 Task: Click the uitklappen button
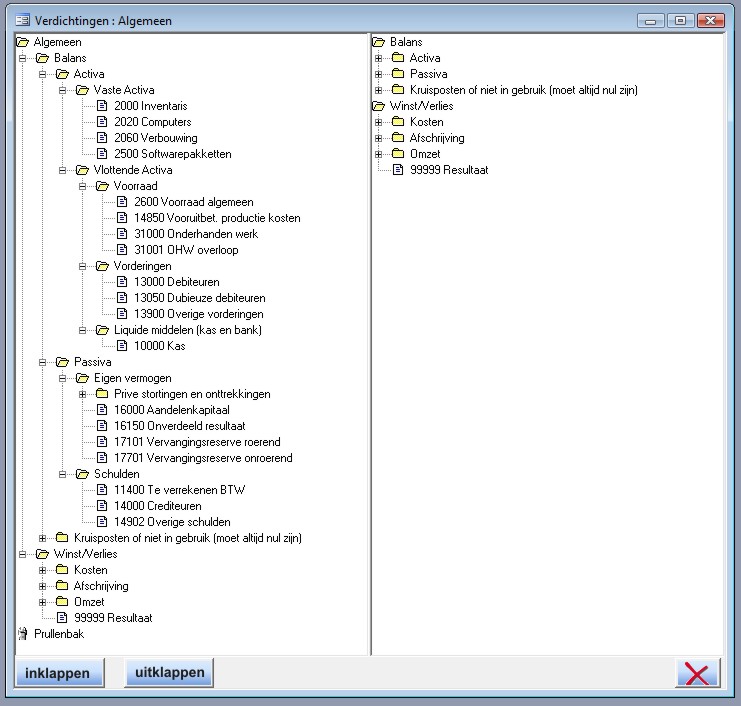169,672
